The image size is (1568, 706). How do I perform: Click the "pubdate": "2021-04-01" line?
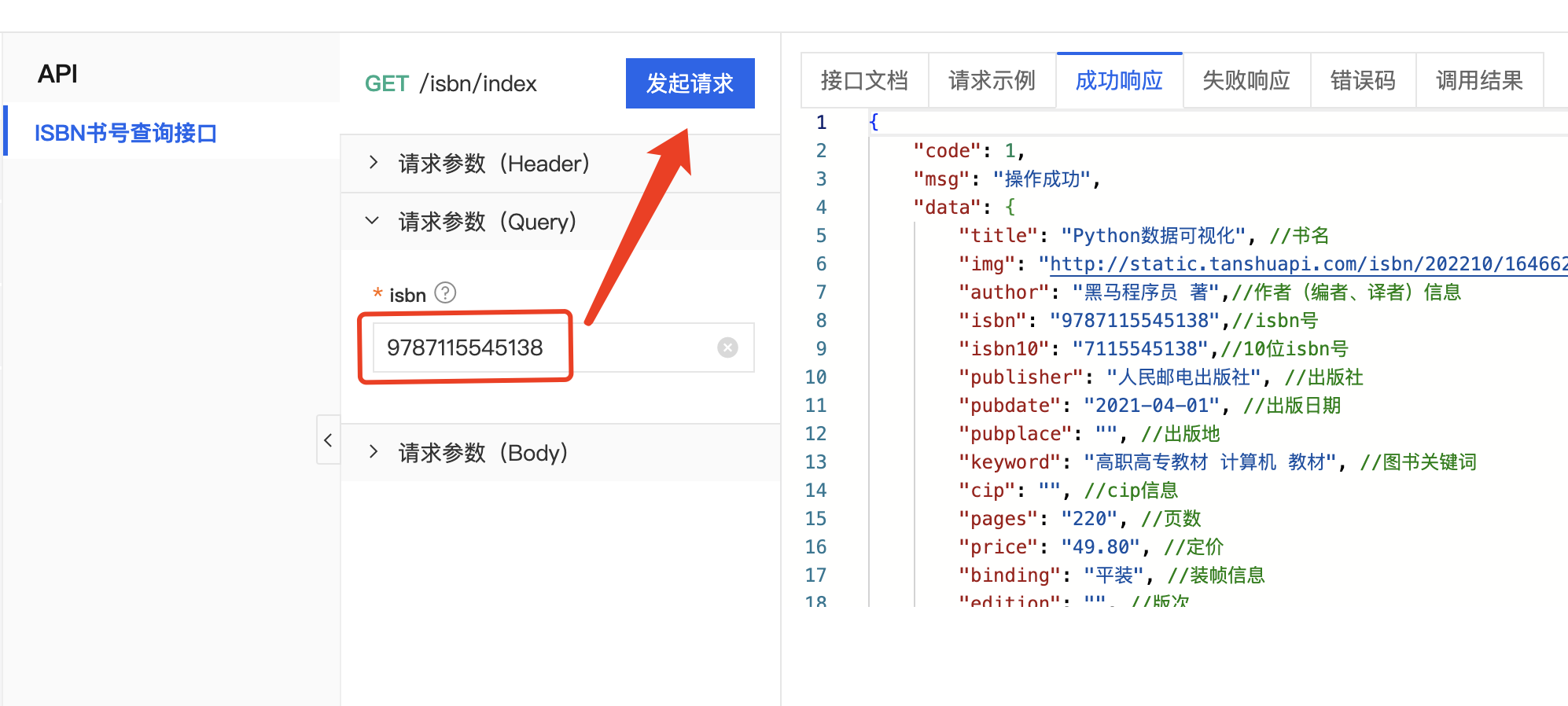[x=1150, y=406]
